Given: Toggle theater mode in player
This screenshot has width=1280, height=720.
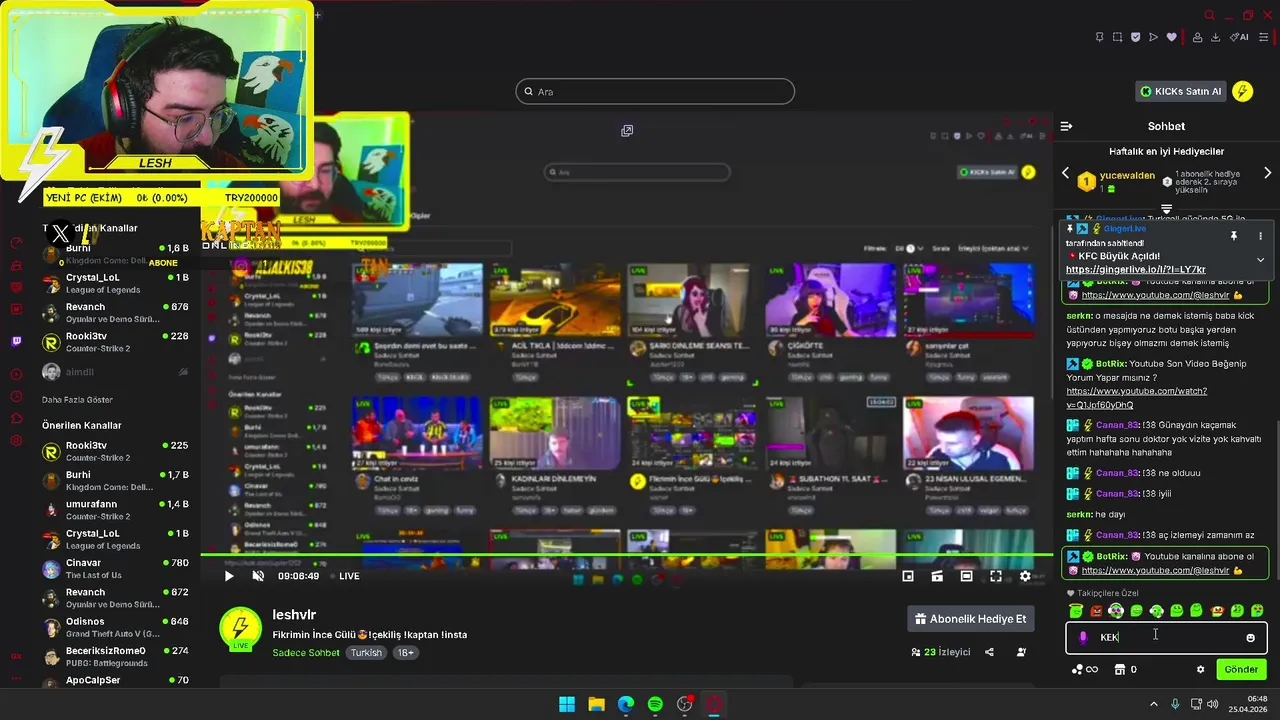Looking at the screenshot, I should [x=966, y=576].
